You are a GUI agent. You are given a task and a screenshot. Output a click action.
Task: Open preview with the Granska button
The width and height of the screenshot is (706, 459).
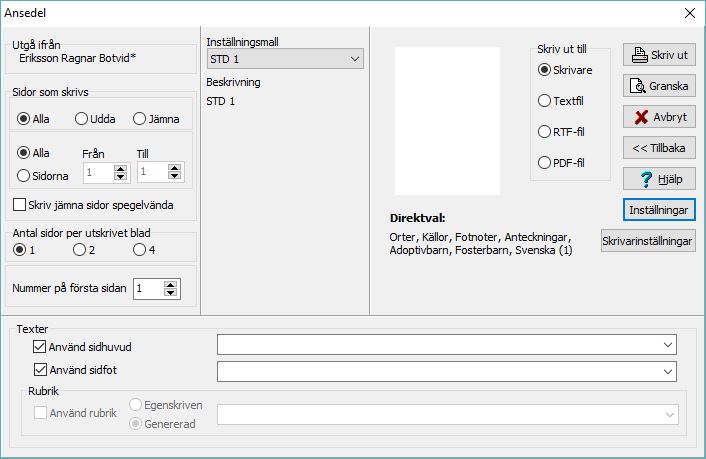point(659,86)
